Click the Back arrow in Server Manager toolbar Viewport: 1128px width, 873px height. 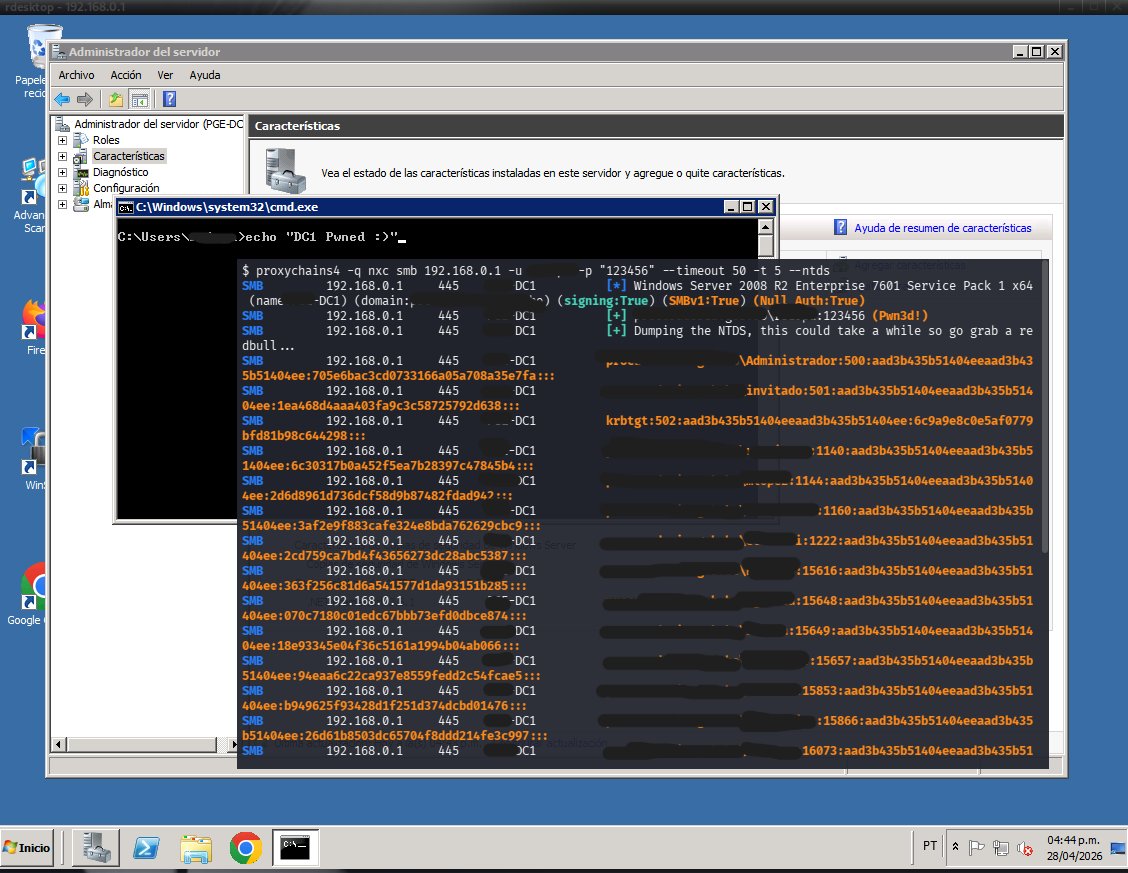[63, 99]
